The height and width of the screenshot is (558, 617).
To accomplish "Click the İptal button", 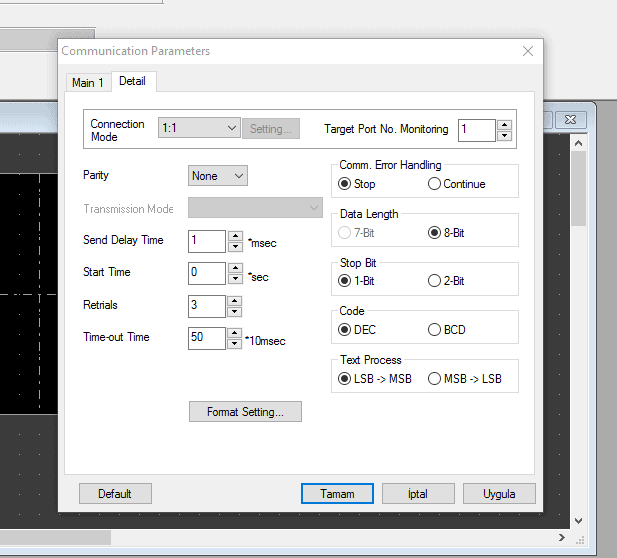I will tap(418, 494).
